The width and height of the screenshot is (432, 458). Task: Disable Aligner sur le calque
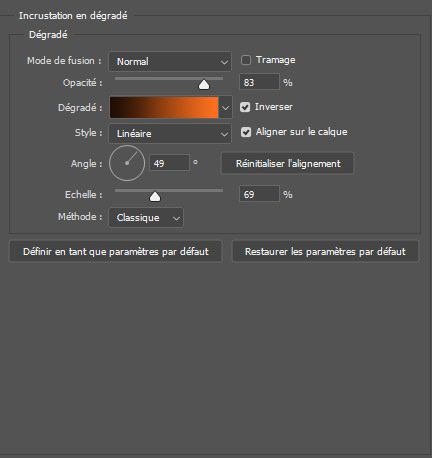point(246,132)
